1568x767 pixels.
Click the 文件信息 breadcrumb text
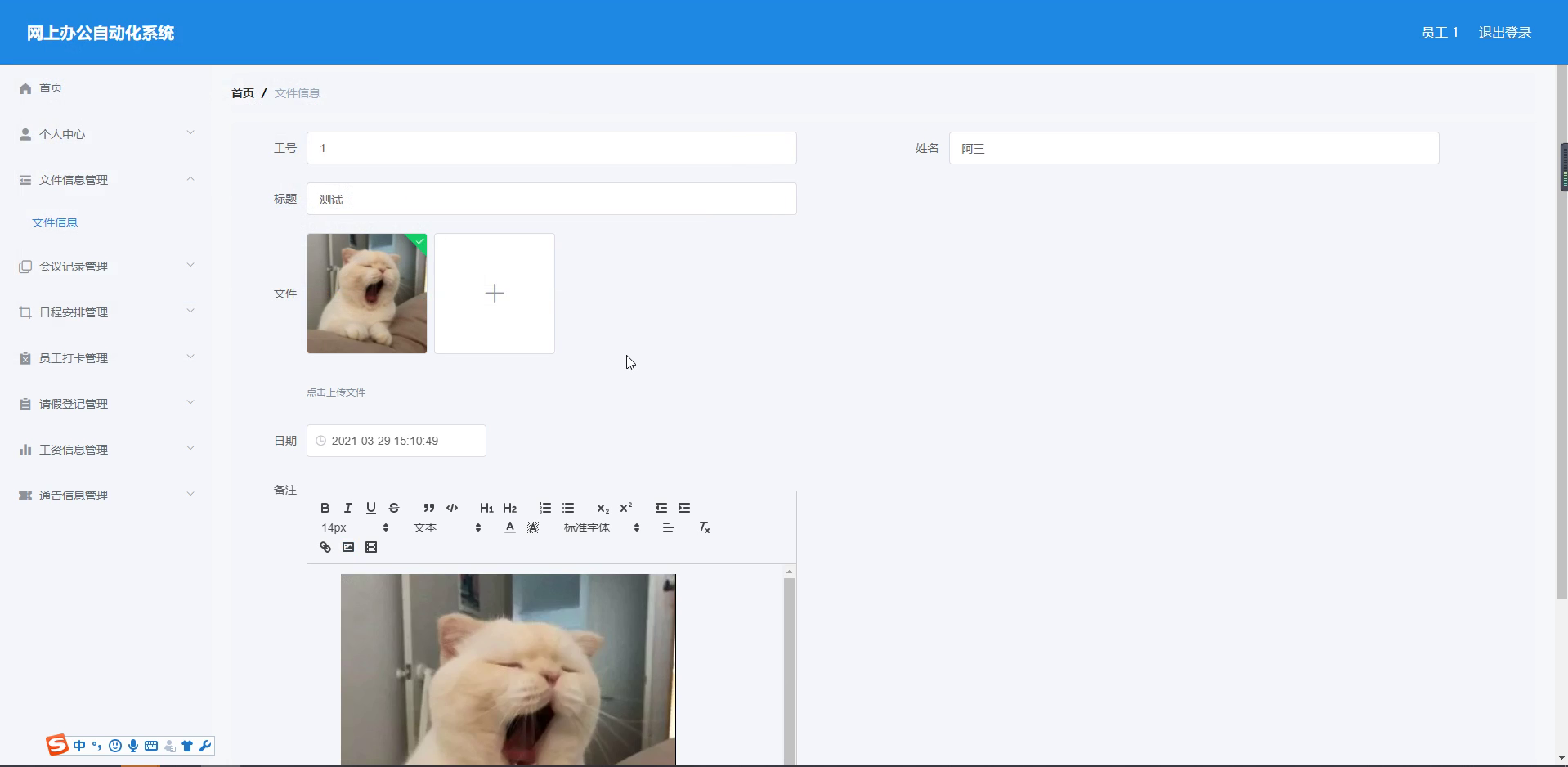tap(298, 93)
